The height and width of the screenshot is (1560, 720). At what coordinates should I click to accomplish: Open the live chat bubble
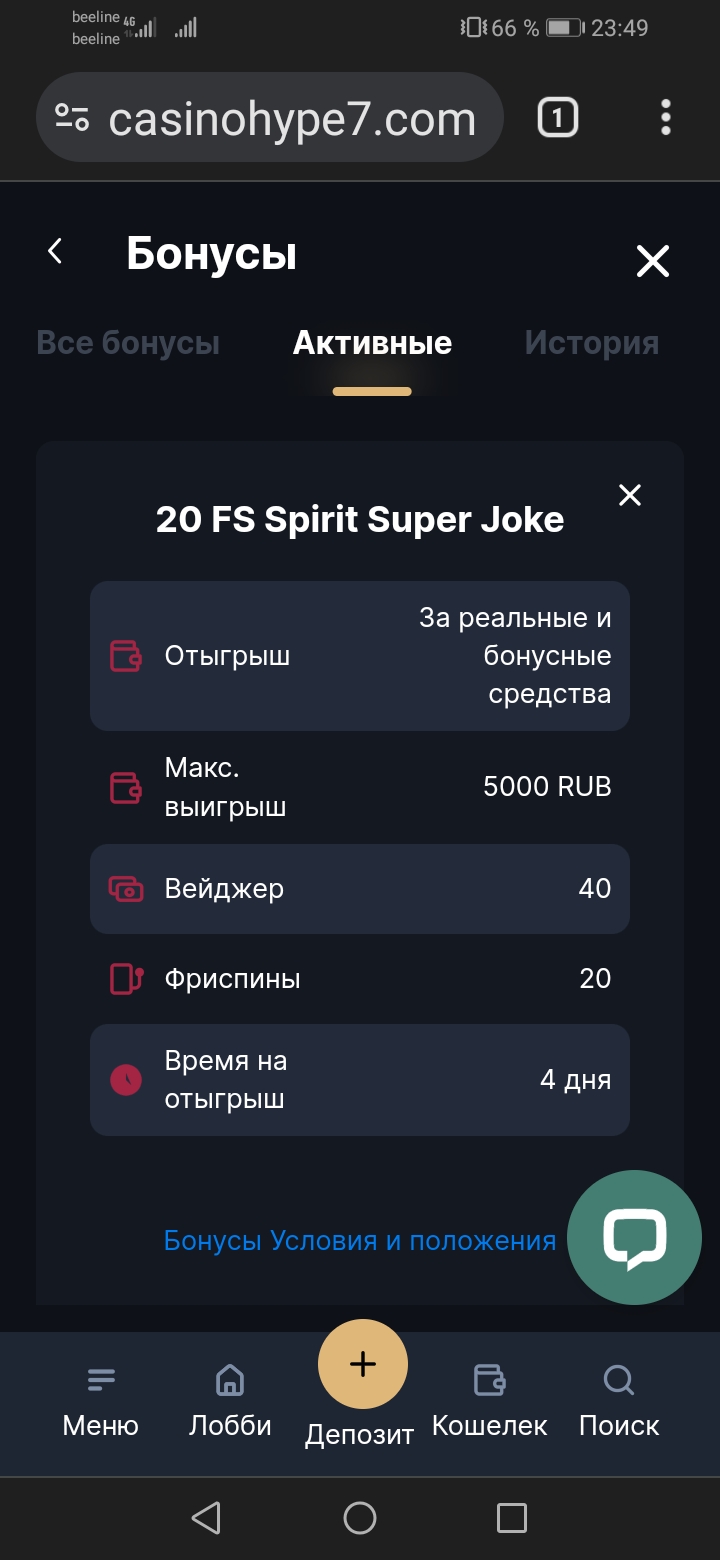(634, 1237)
